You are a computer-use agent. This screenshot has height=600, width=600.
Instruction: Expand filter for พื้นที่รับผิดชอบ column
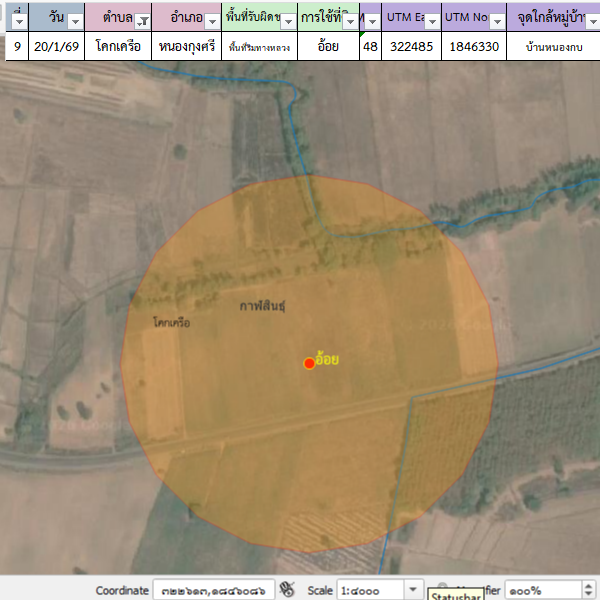pyautogui.click(x=288, y=21)
